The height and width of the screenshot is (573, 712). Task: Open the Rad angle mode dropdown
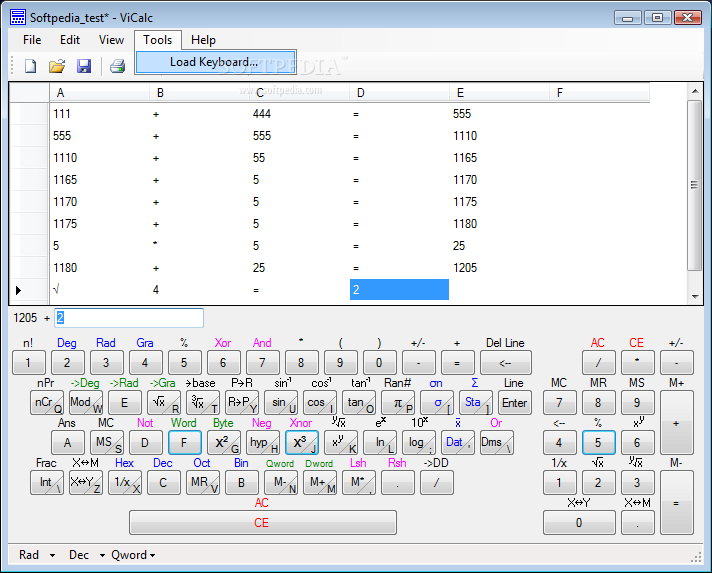click(37, 555)
